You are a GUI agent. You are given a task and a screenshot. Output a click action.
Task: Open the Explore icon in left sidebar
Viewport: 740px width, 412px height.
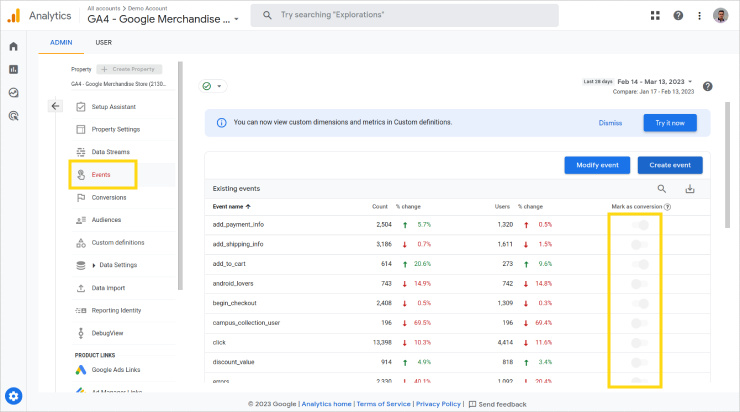[x=14, y=93]
